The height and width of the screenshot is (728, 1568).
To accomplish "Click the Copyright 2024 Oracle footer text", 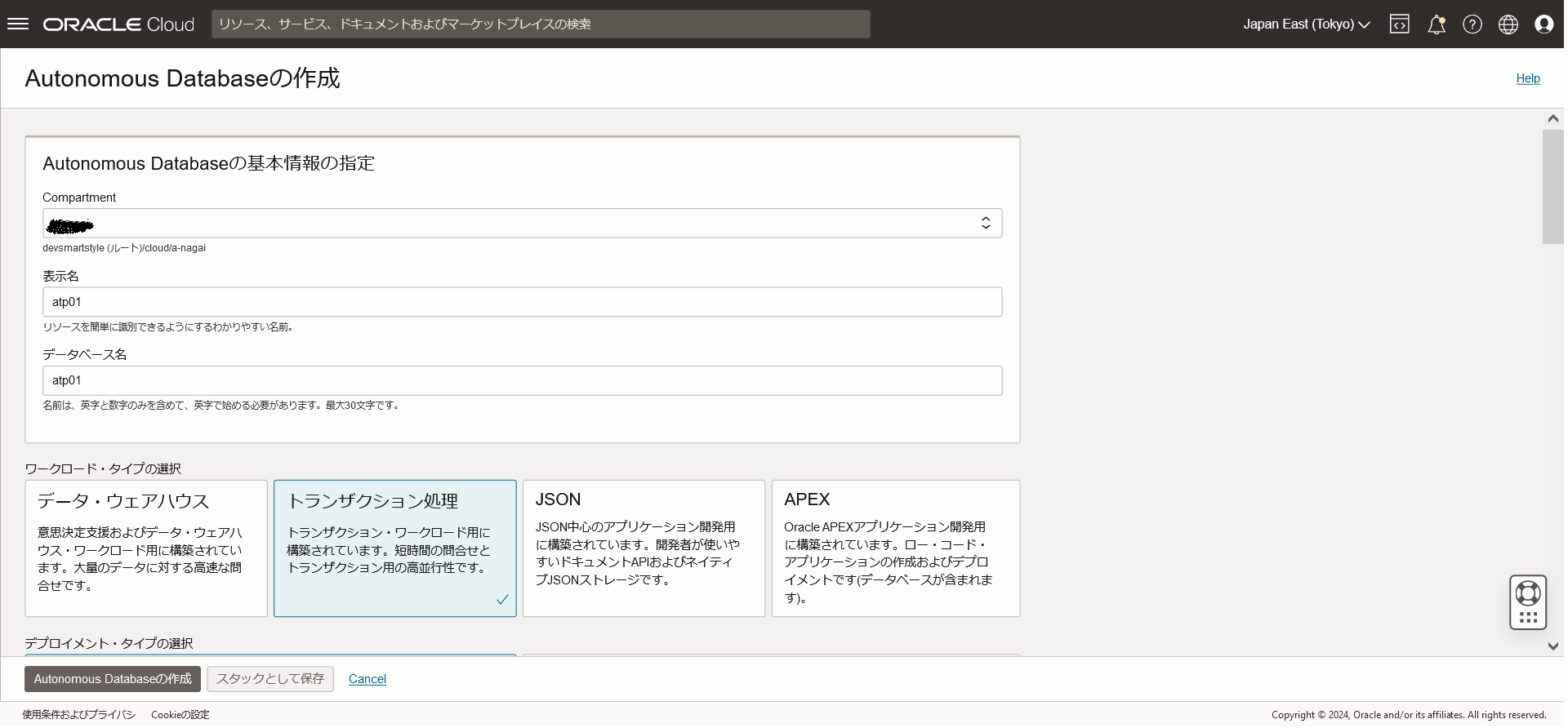I will (1409, 715).
